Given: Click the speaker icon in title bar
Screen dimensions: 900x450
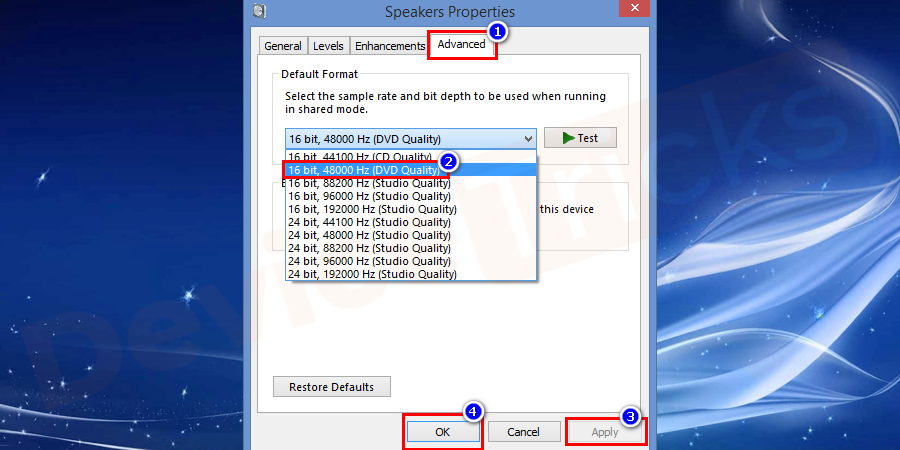Looking at the screenshot, I should coord(260,11).
